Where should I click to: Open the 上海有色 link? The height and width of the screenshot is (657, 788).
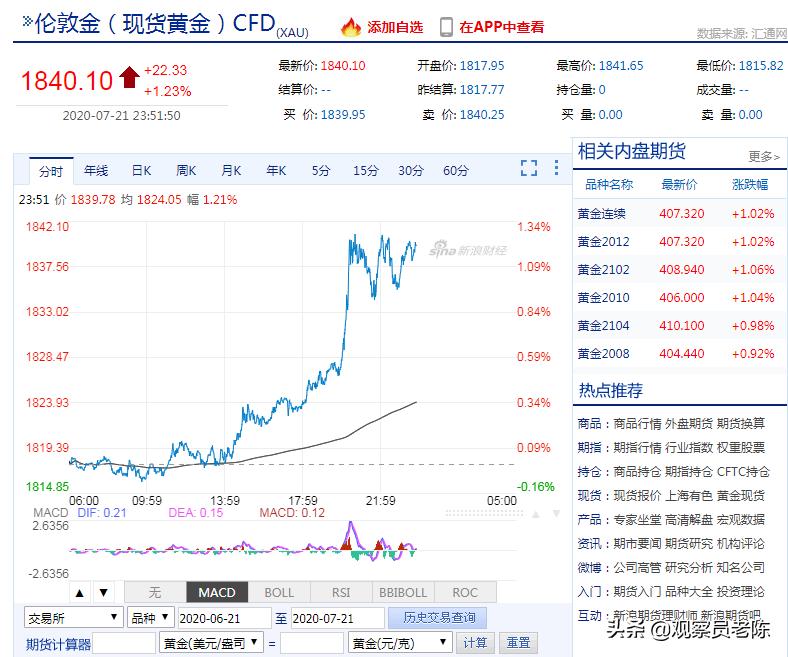tap(688, 496)
